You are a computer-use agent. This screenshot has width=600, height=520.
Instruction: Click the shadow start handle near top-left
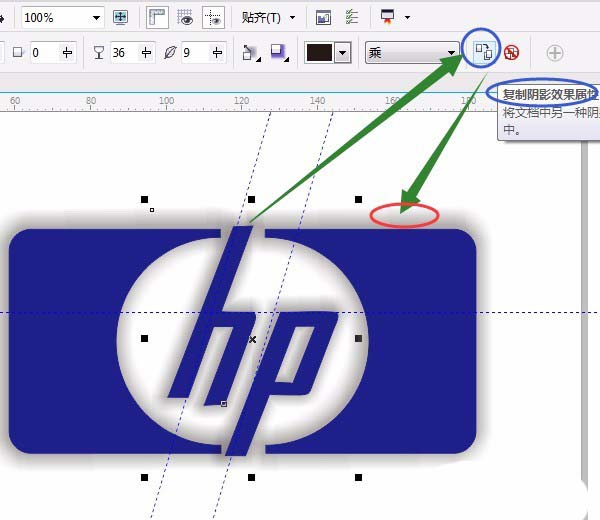point(152,210)
